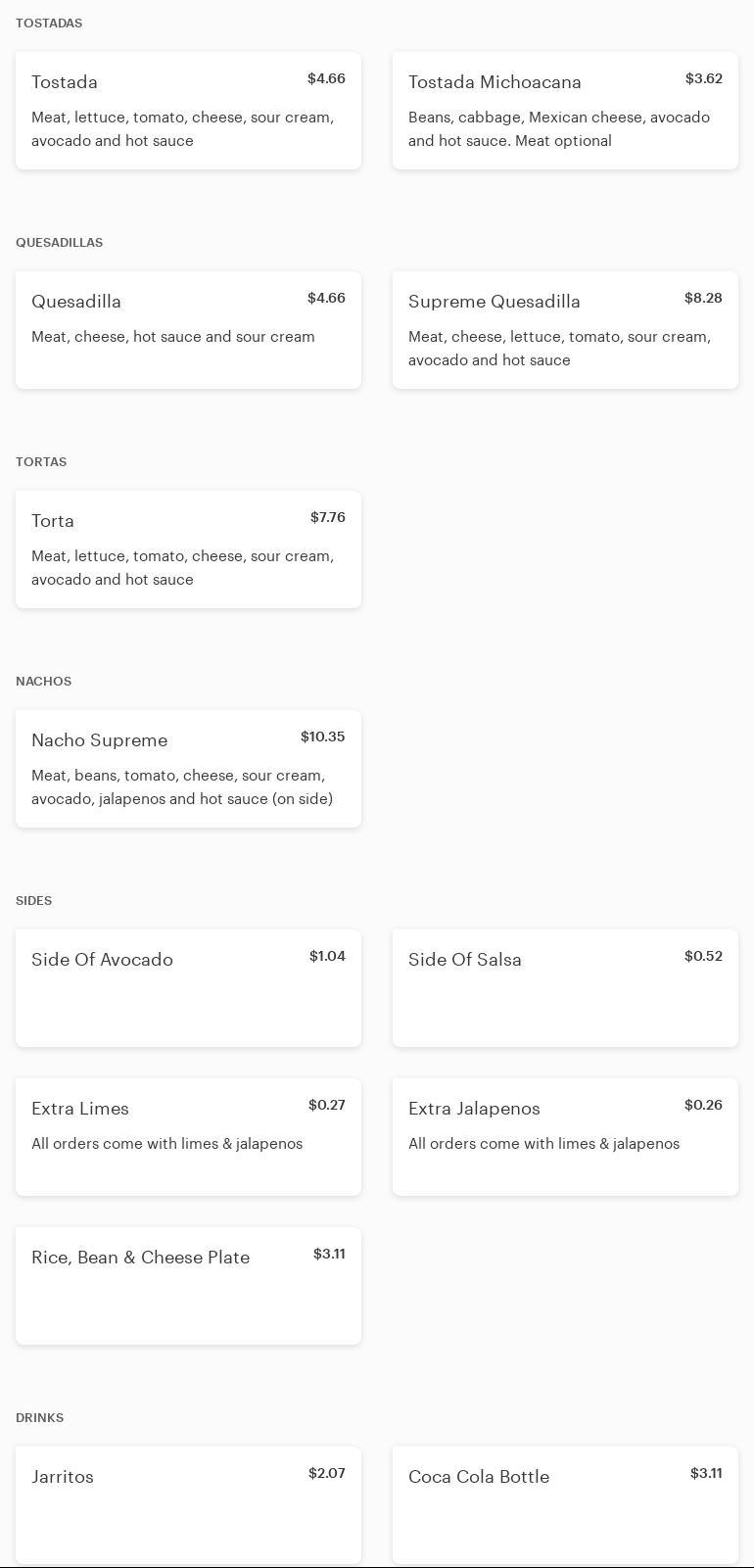Image resolution: width=754 pixels, height=1568 pixels.
Task: Choose the Coca Cola Bottle item
Action: (x=565, y=1505)
